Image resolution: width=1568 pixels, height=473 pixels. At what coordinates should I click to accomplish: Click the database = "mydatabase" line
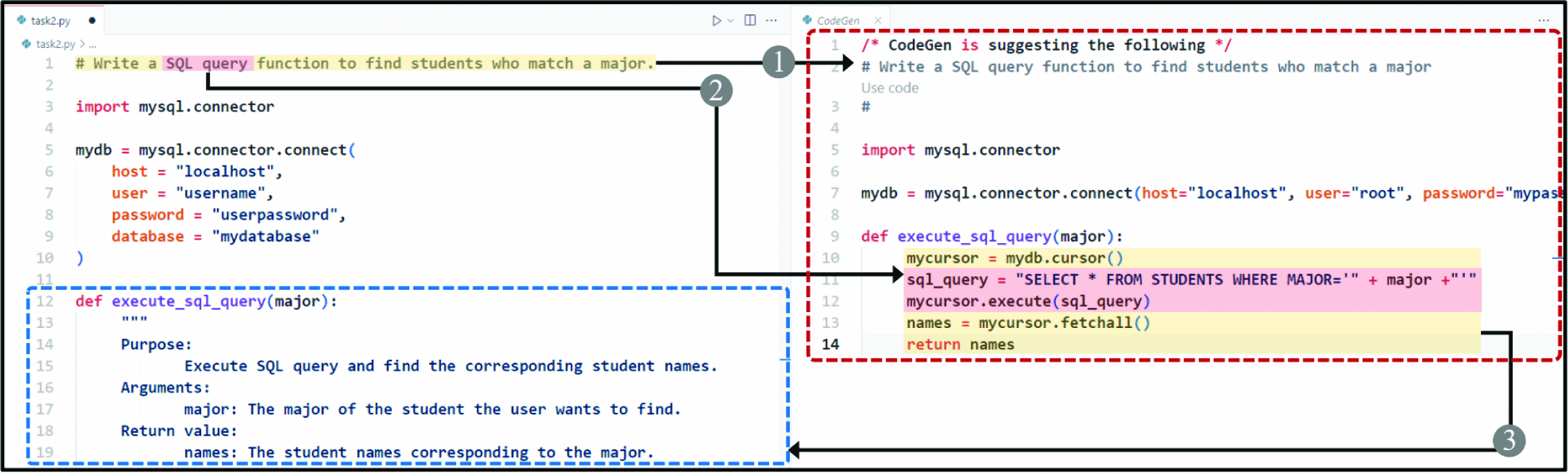coord(216,236)
